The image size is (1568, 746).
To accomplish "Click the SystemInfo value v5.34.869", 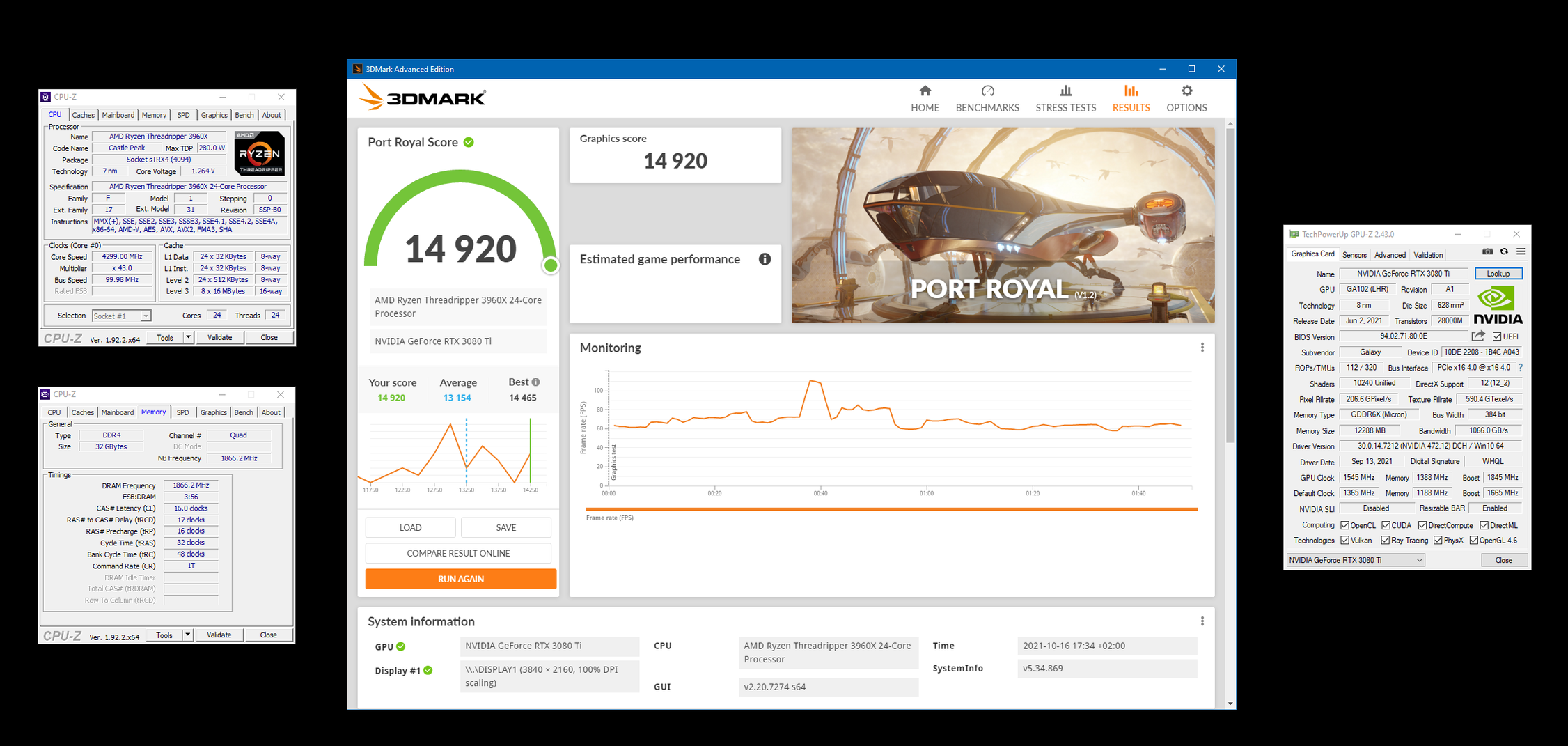I will coord(1107,669).
